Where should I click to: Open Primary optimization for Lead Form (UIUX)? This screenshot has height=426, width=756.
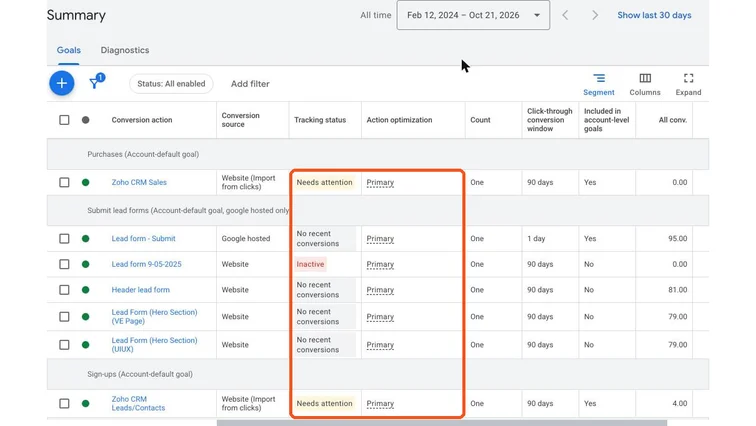(x=380, y=345)
